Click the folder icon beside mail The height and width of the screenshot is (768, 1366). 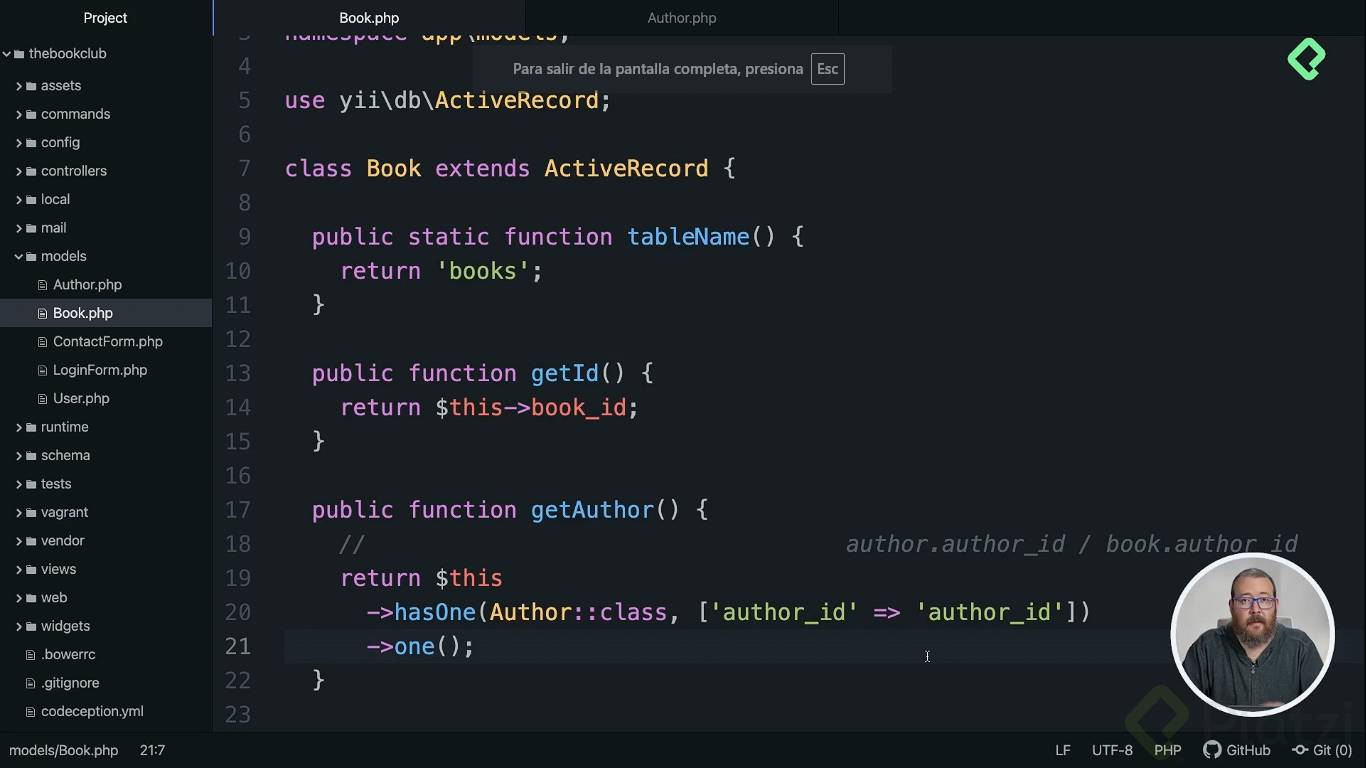(x=31, y=228)
